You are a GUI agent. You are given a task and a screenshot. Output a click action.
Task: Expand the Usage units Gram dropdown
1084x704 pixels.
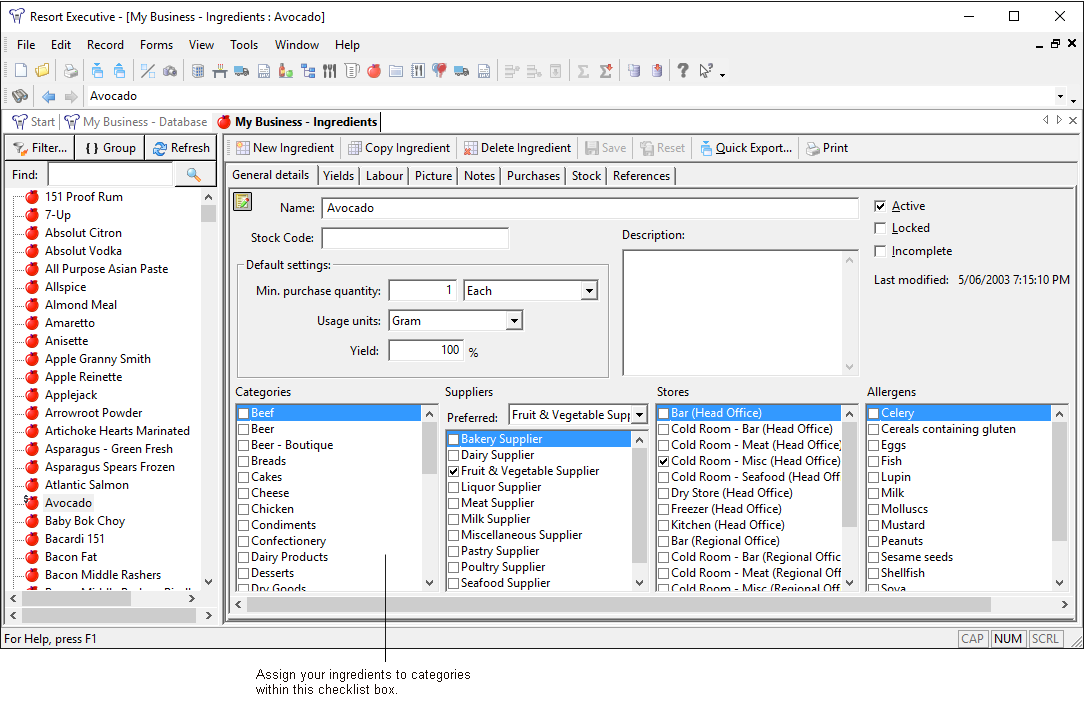tap(514, 321)
